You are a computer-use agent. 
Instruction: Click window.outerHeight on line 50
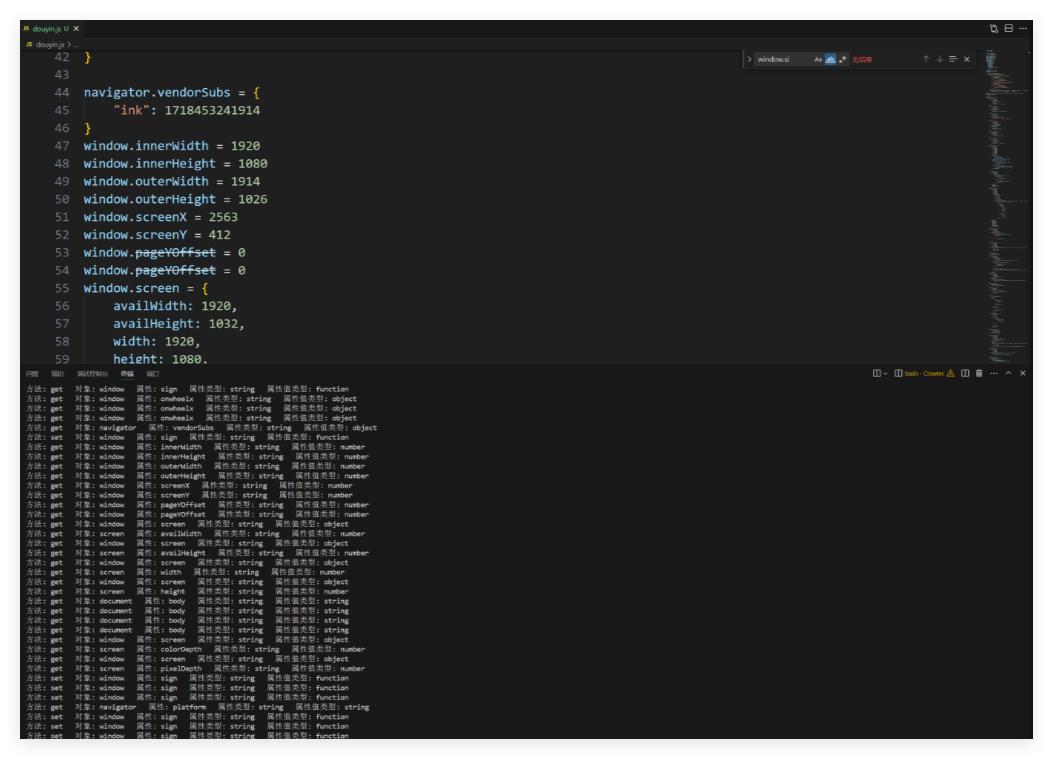[x=150, y=199]
